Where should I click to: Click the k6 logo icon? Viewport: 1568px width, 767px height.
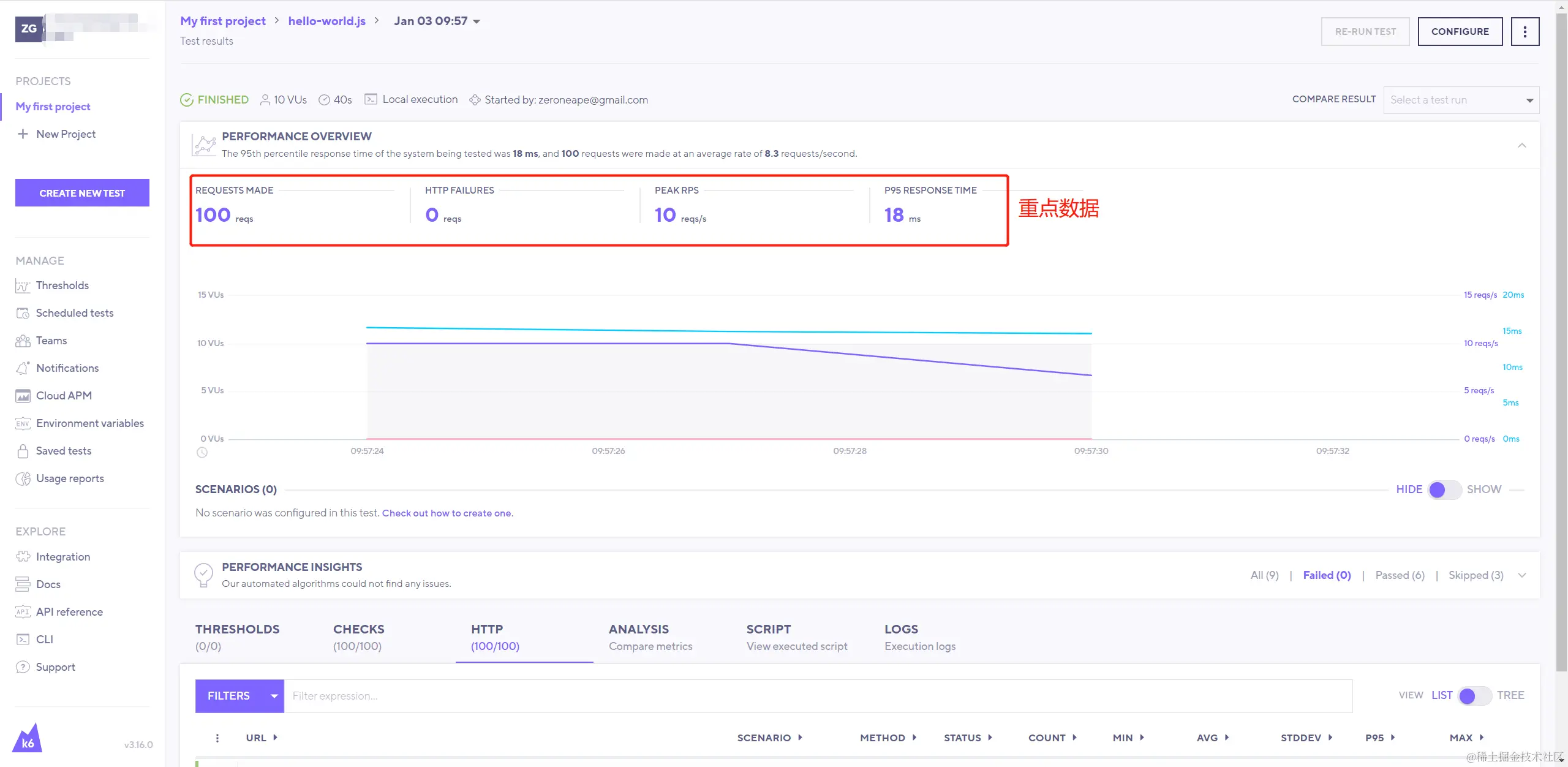point(28,738)
